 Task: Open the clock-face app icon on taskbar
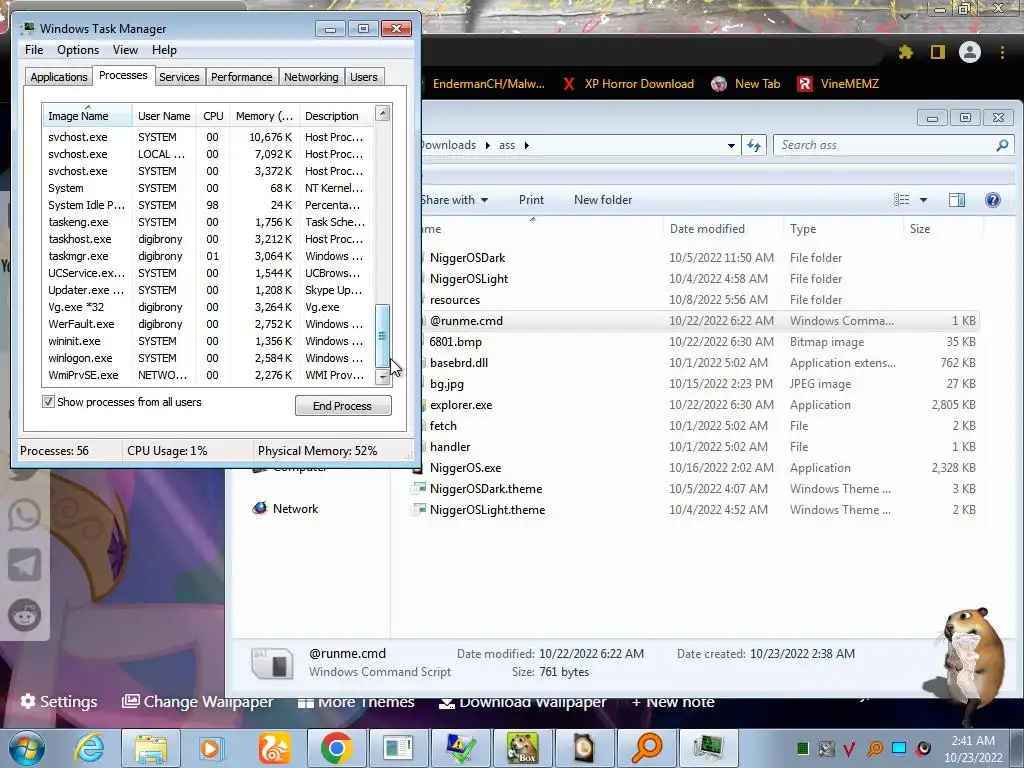(x=584, y=748)
